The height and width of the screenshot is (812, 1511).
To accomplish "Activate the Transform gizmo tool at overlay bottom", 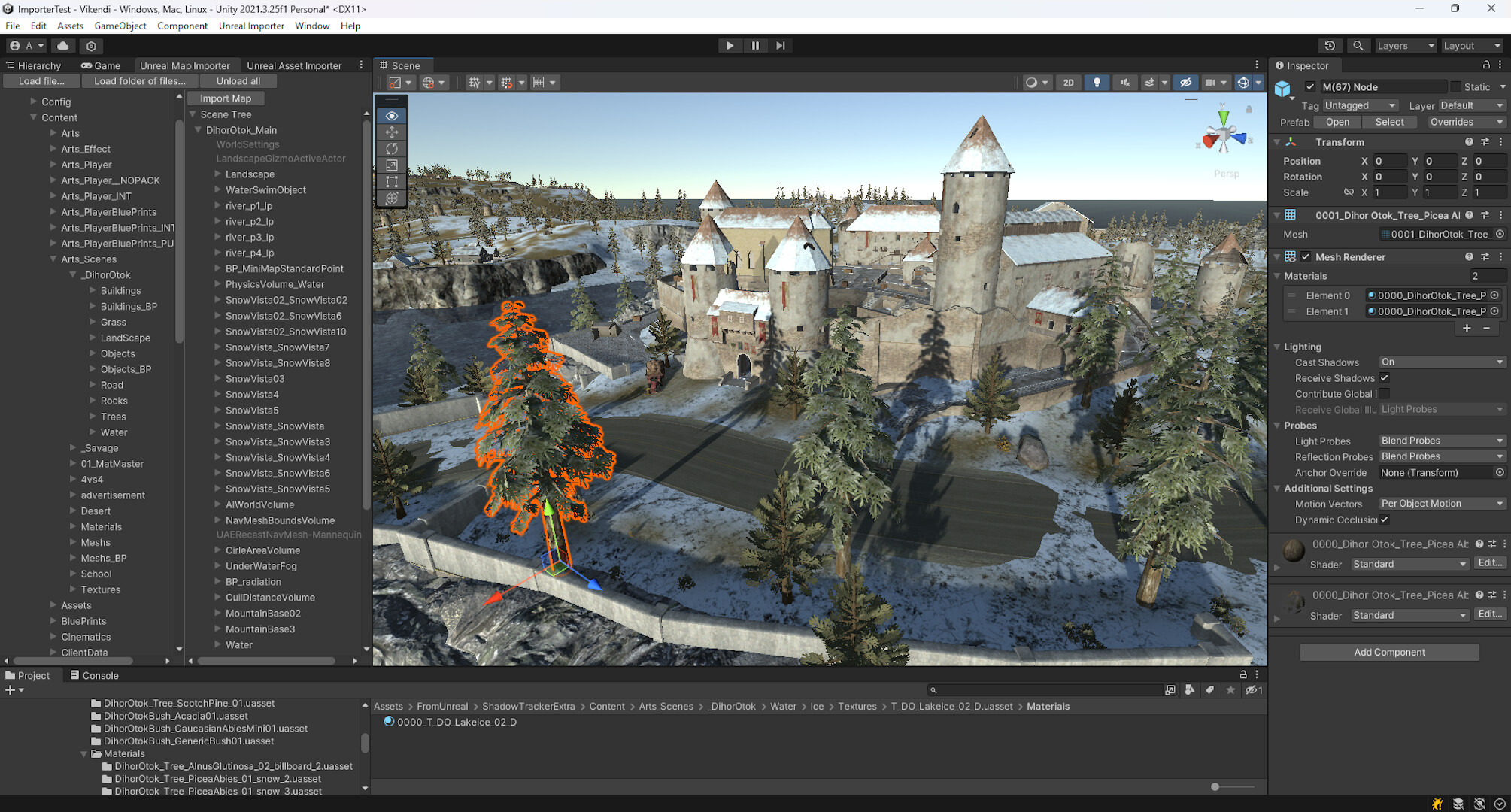I will pos(391,198).
